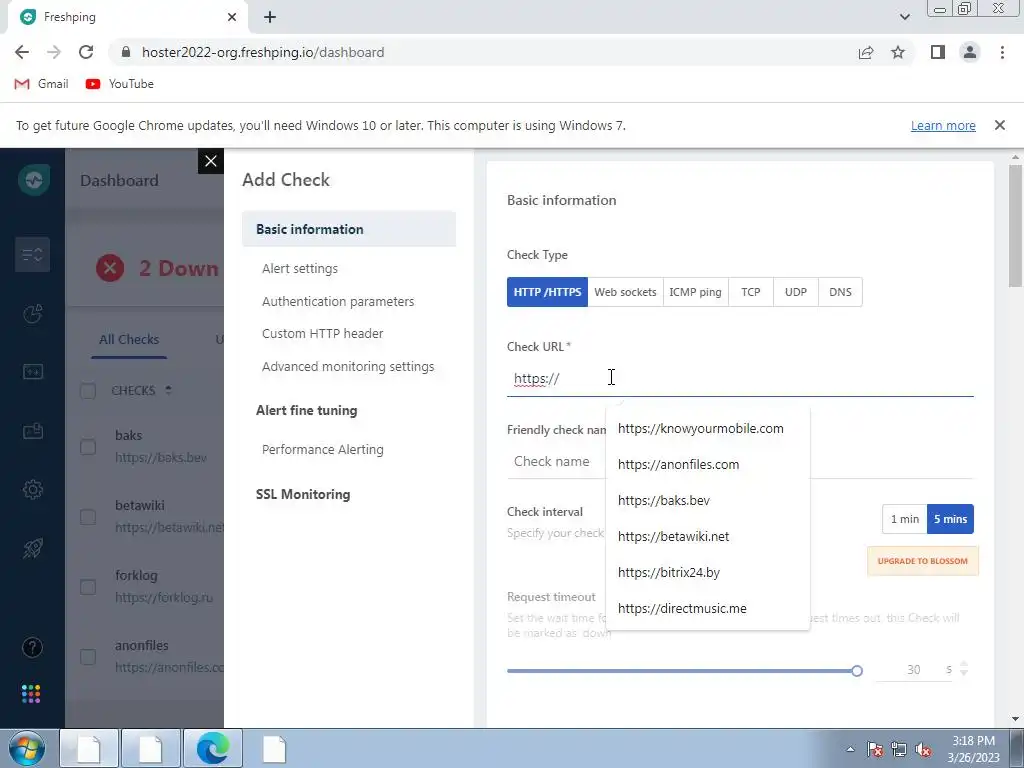Open Microsoft Edge from the taskbar
The image size is (1024, 768).
213,748
